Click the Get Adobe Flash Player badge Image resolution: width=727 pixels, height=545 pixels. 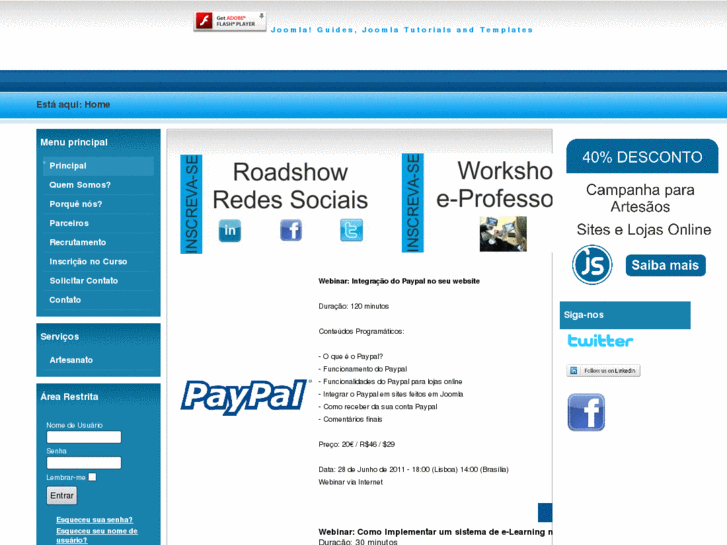(x=230, y=21)
